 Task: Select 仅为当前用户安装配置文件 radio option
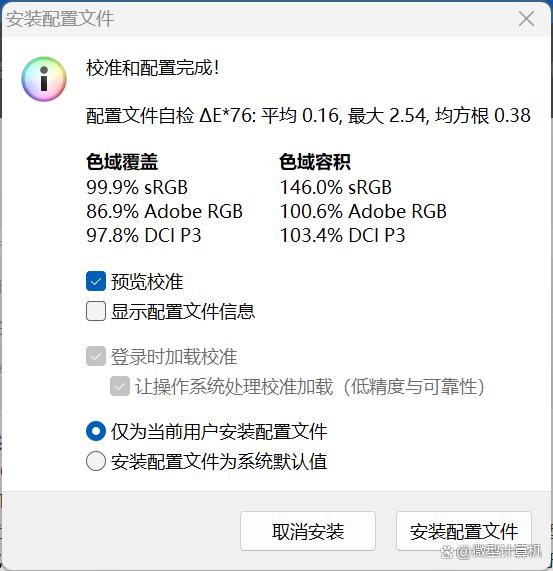coord(96,431)
